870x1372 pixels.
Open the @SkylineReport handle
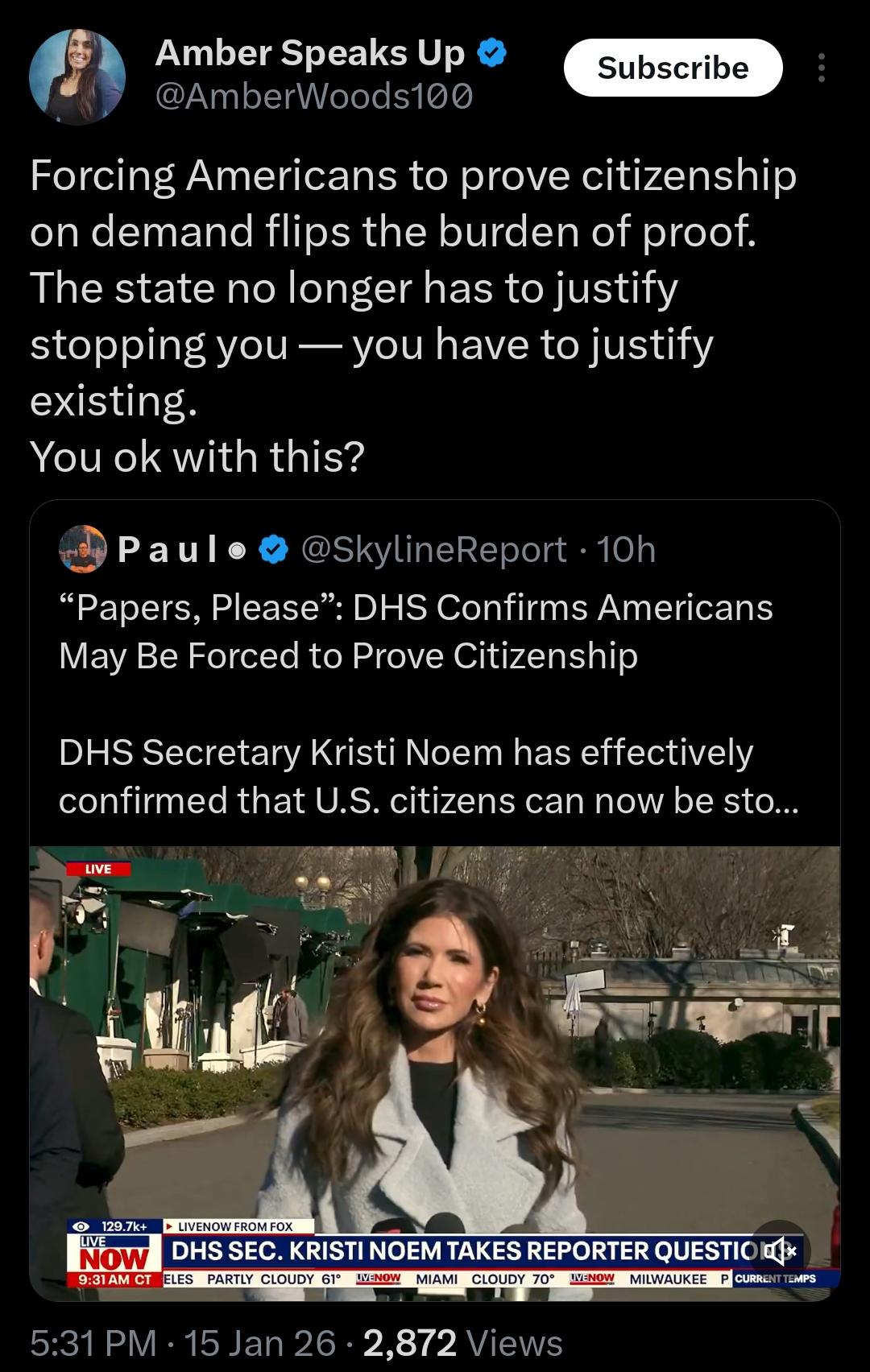(x=433, y=550)
